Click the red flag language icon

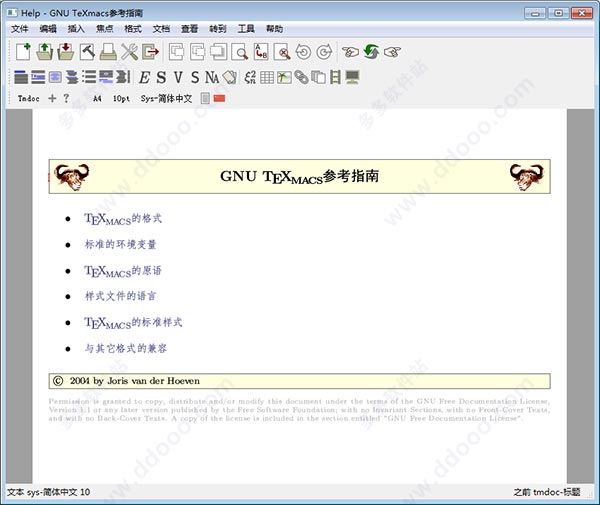click(x=219, y=99)
